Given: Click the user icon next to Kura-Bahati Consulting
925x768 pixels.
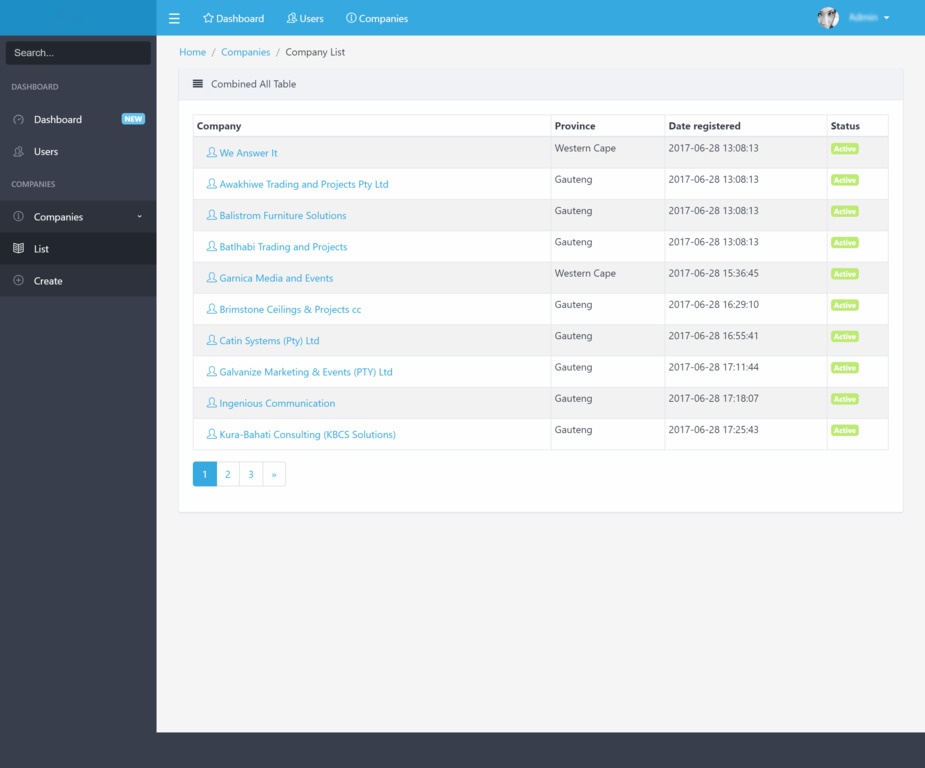Looking at the screenshot, I should (x=211, y=434).
